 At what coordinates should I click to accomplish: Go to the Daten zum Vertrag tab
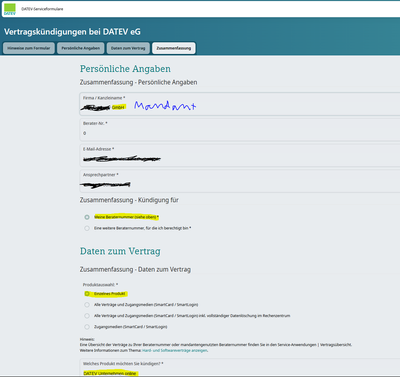pyautogui.click(x=128, y=48)
